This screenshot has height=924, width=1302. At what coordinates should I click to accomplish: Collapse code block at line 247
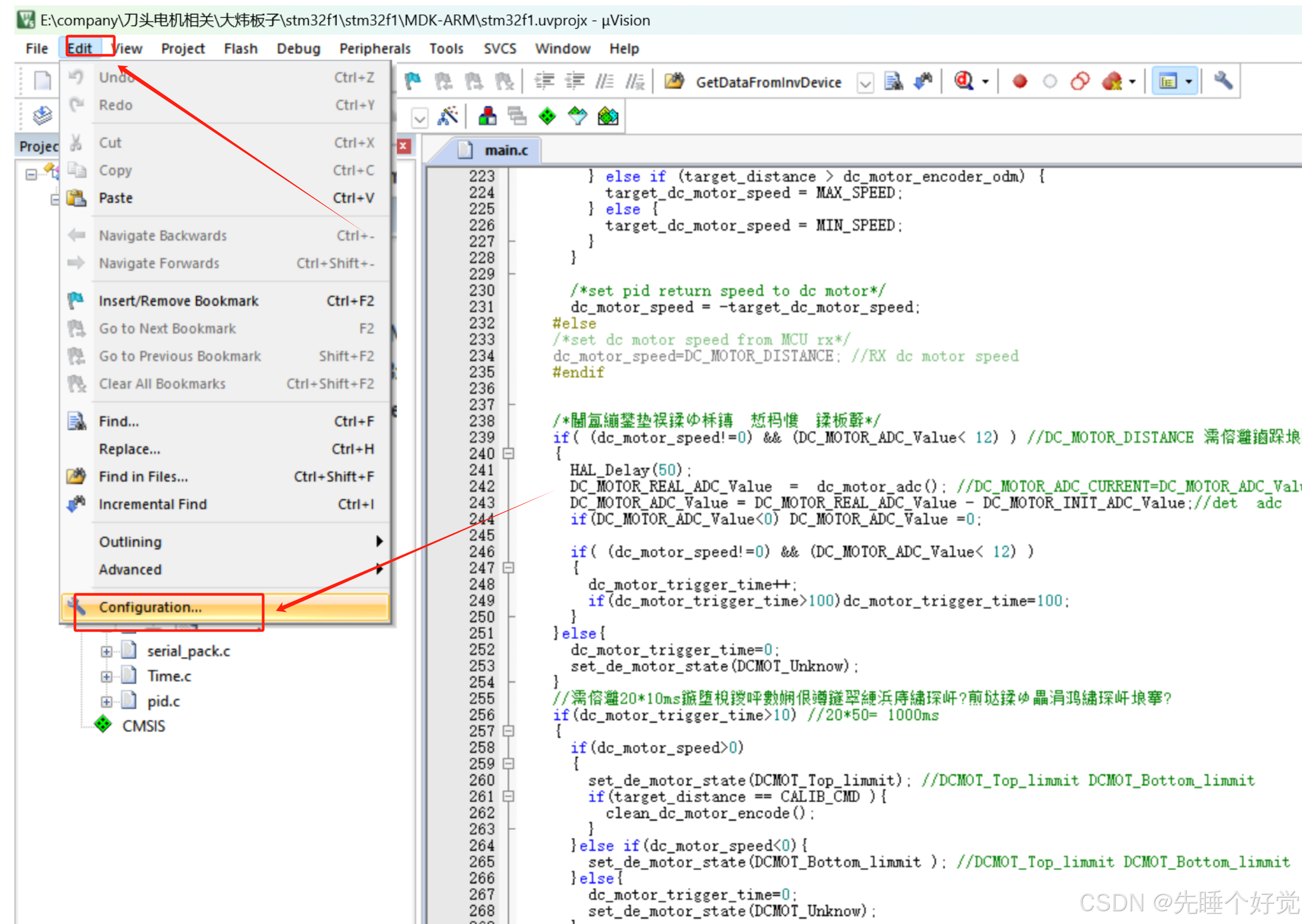[508, 568]
